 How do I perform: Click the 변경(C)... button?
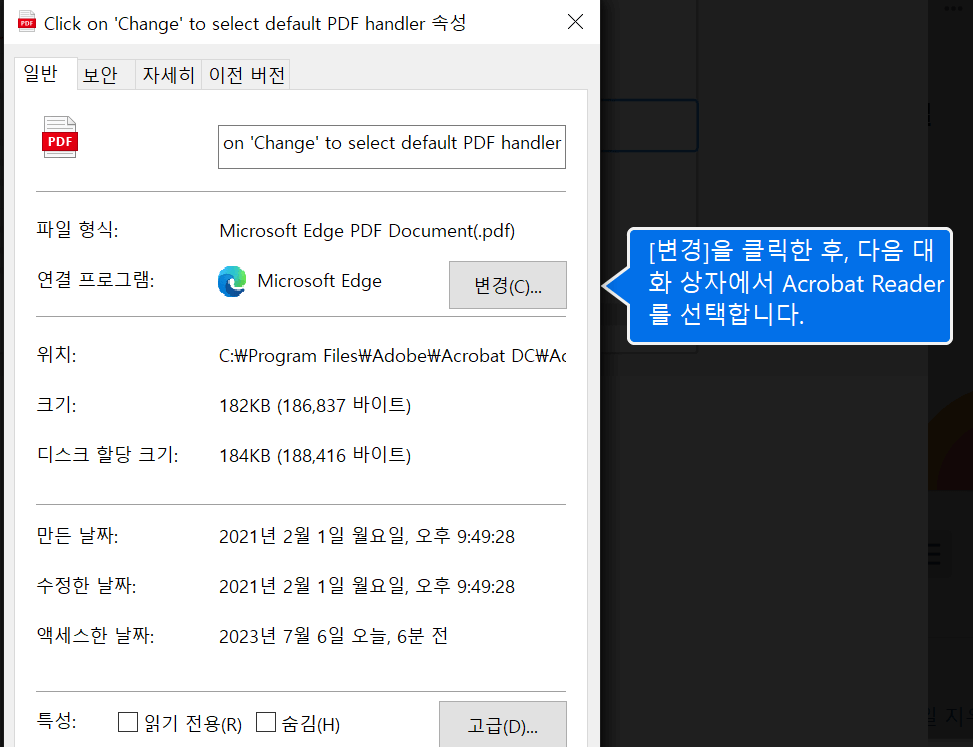[x=508, y=285]
